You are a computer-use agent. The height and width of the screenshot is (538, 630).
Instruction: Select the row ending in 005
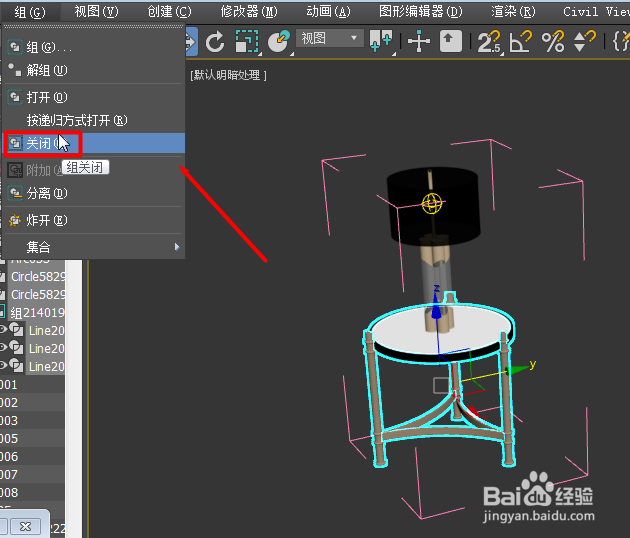32,438
